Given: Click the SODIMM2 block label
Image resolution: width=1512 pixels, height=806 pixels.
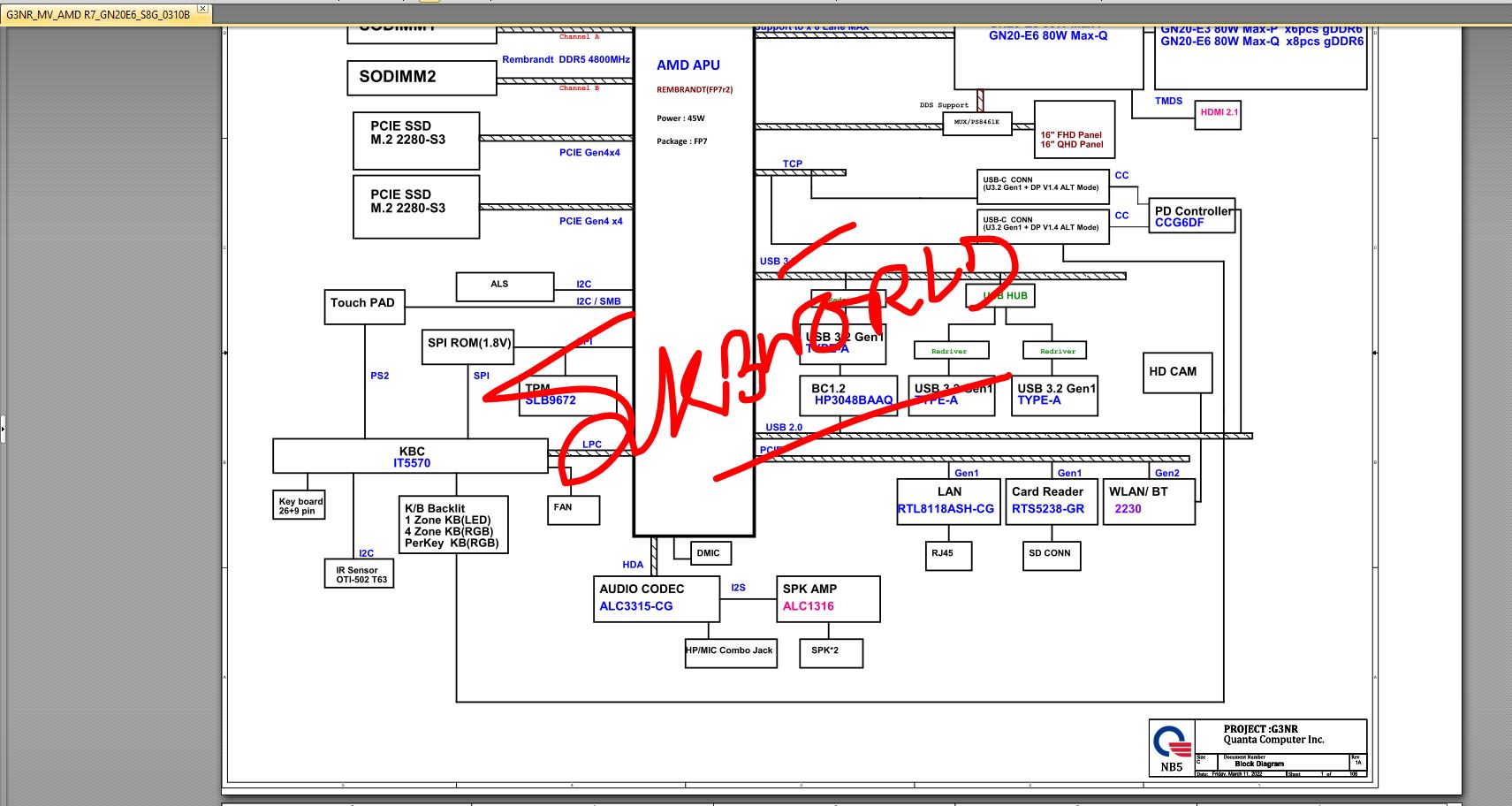Looking at the screenshot, I should 398,77.
